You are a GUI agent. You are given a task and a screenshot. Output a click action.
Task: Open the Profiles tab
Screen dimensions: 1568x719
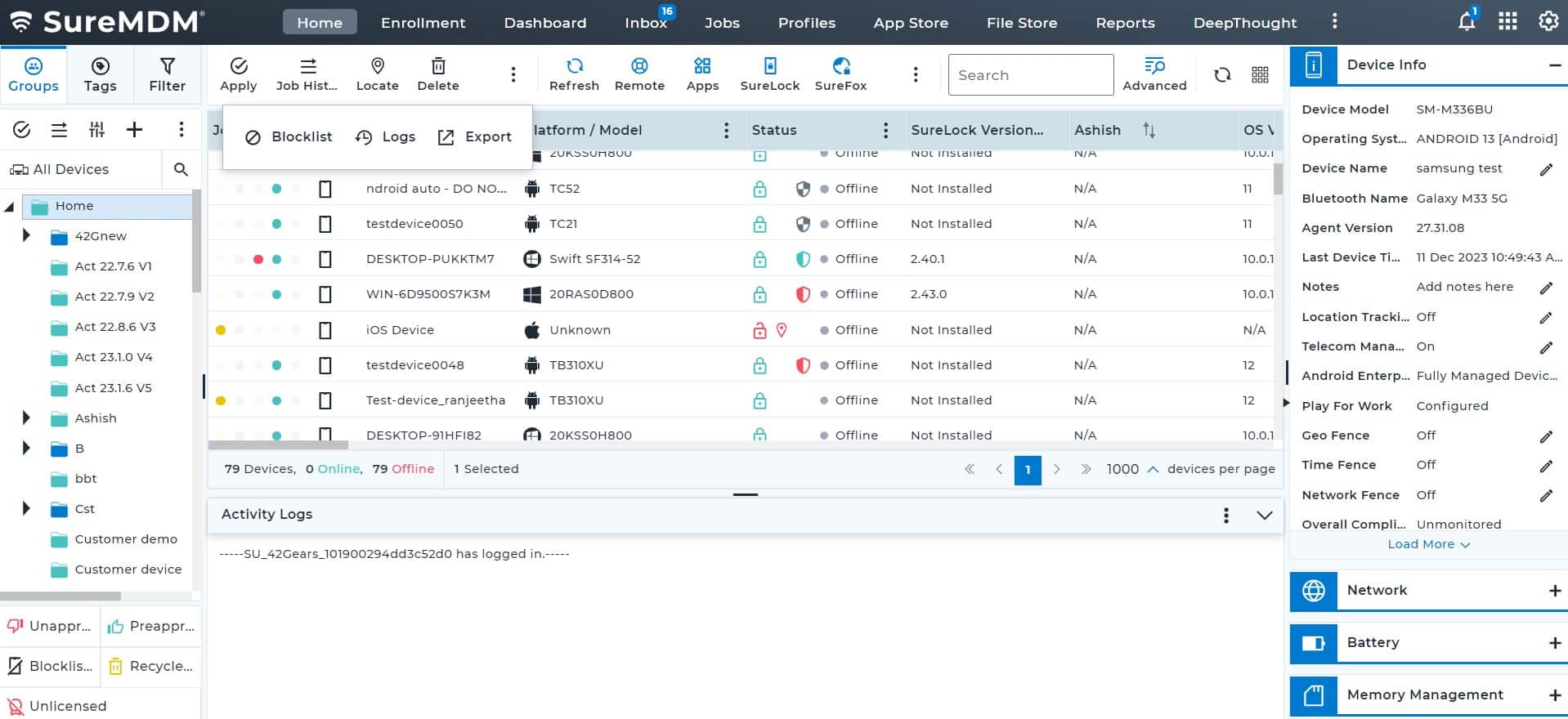[807, 22]
